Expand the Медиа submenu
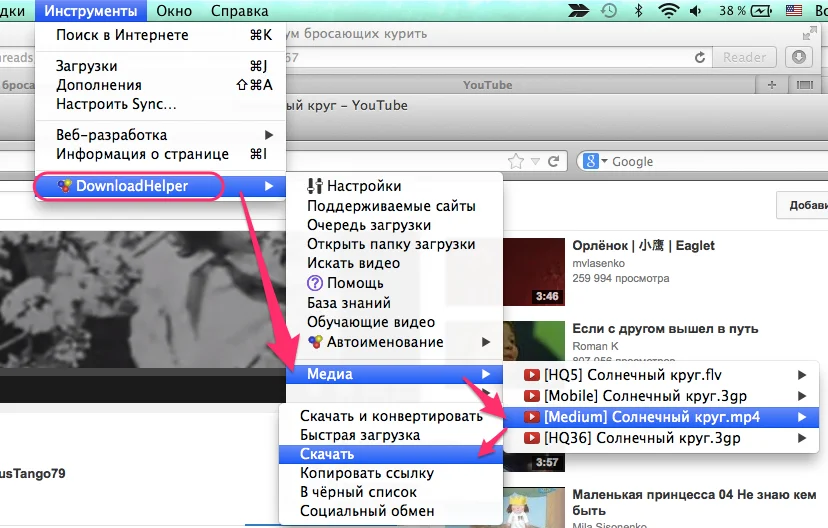Image resolution: width=828 pixels, height=528 pixels. pyautogui.click(x=394, y=374)
